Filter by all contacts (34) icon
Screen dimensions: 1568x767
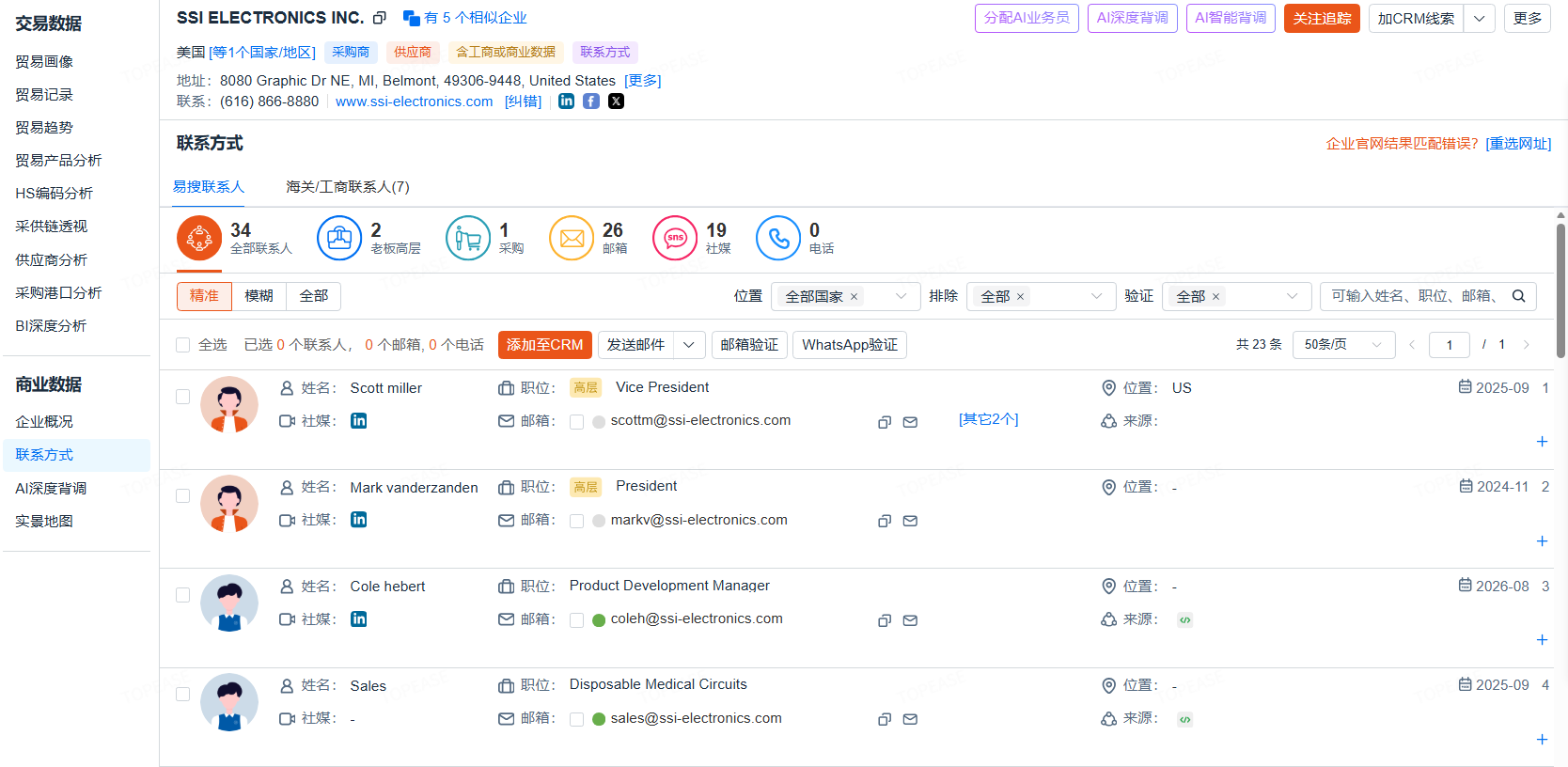click(x=199, y=238)
